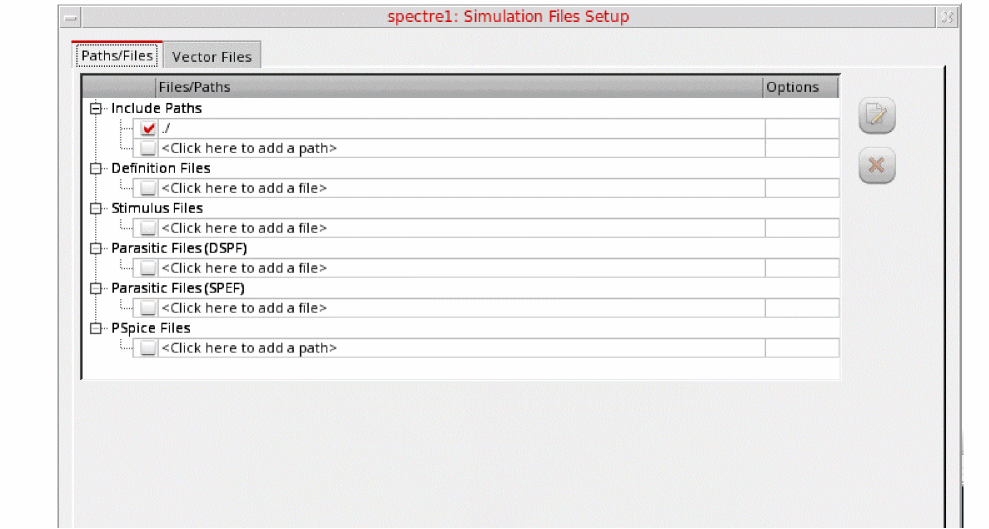Click to add a Stimulus file
Image resolution: width=989 pixels, height=529 pixels.
coord(244,228)
